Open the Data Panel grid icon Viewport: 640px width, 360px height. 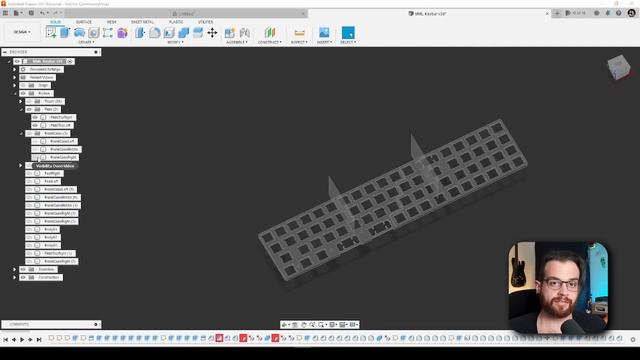tap(5, 13)
